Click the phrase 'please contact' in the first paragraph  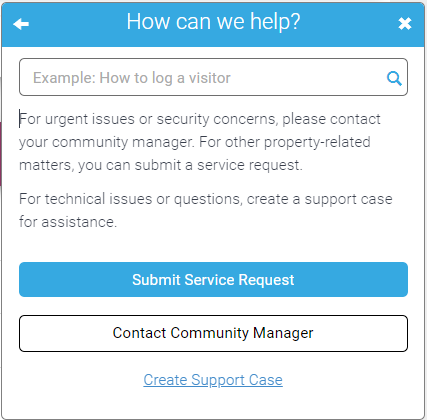(331, 120)
